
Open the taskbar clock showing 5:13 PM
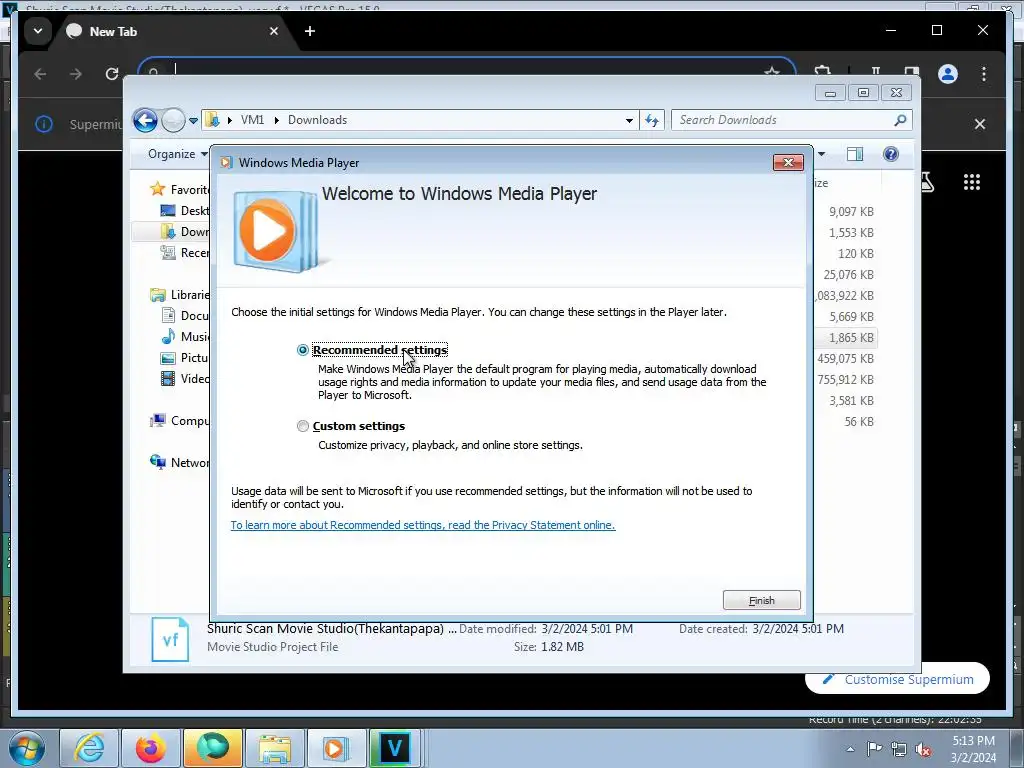(x=973, y=749)
